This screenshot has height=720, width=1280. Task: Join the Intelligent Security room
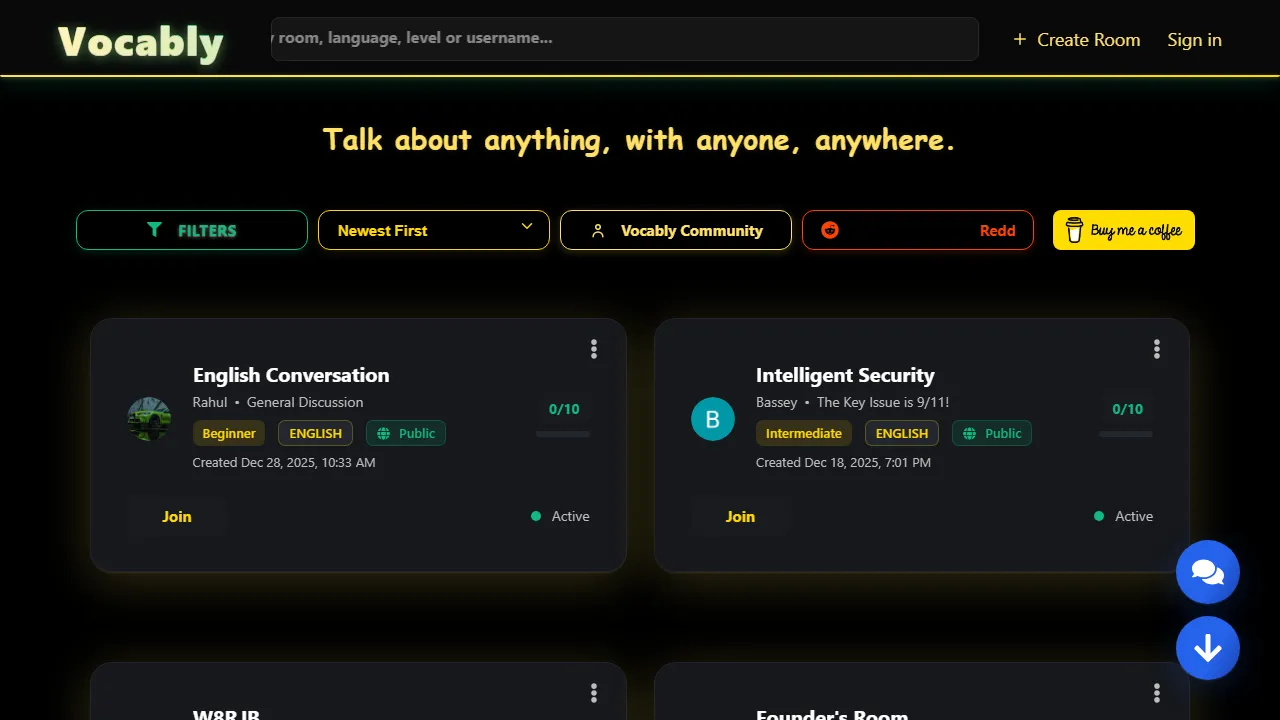coord(740,516)
